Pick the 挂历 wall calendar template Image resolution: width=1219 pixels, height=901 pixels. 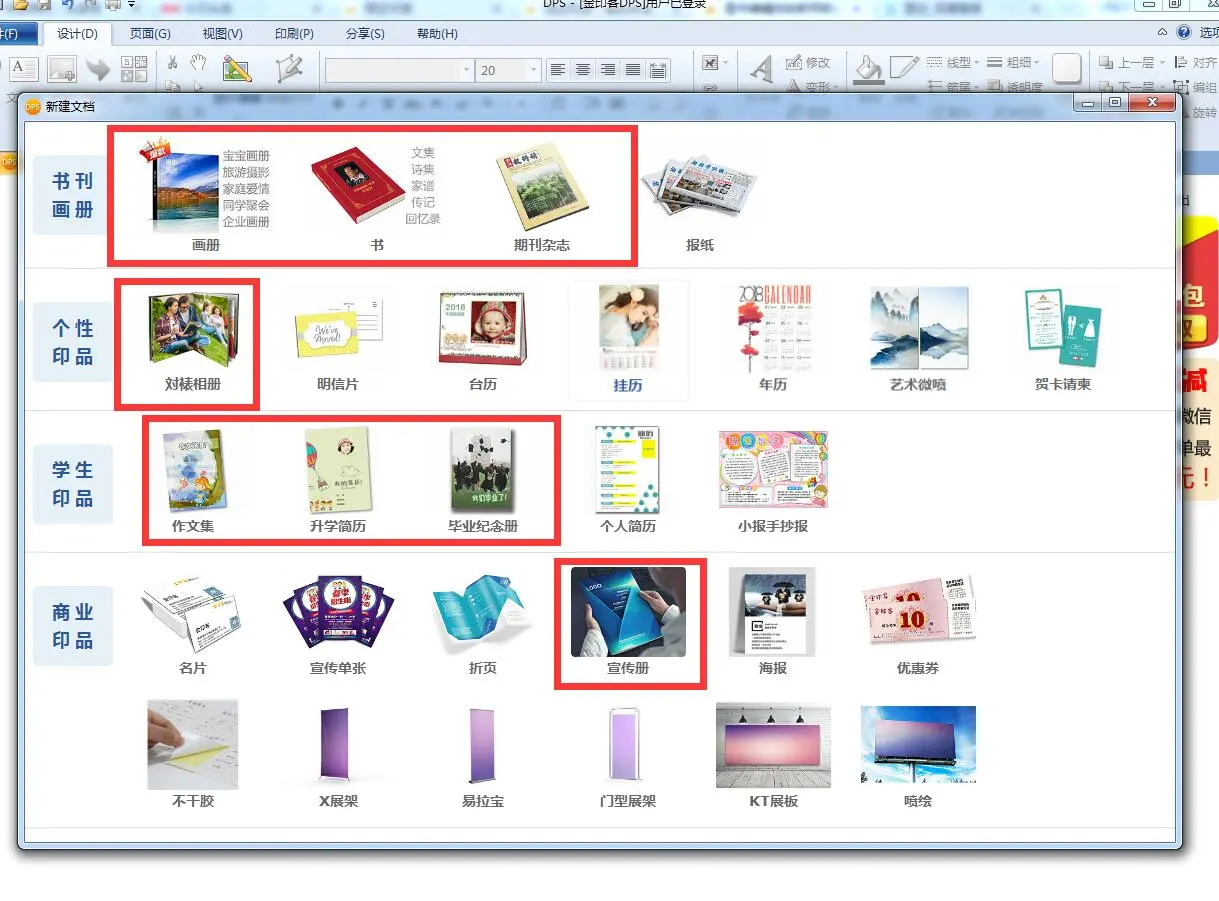(628, 340)
